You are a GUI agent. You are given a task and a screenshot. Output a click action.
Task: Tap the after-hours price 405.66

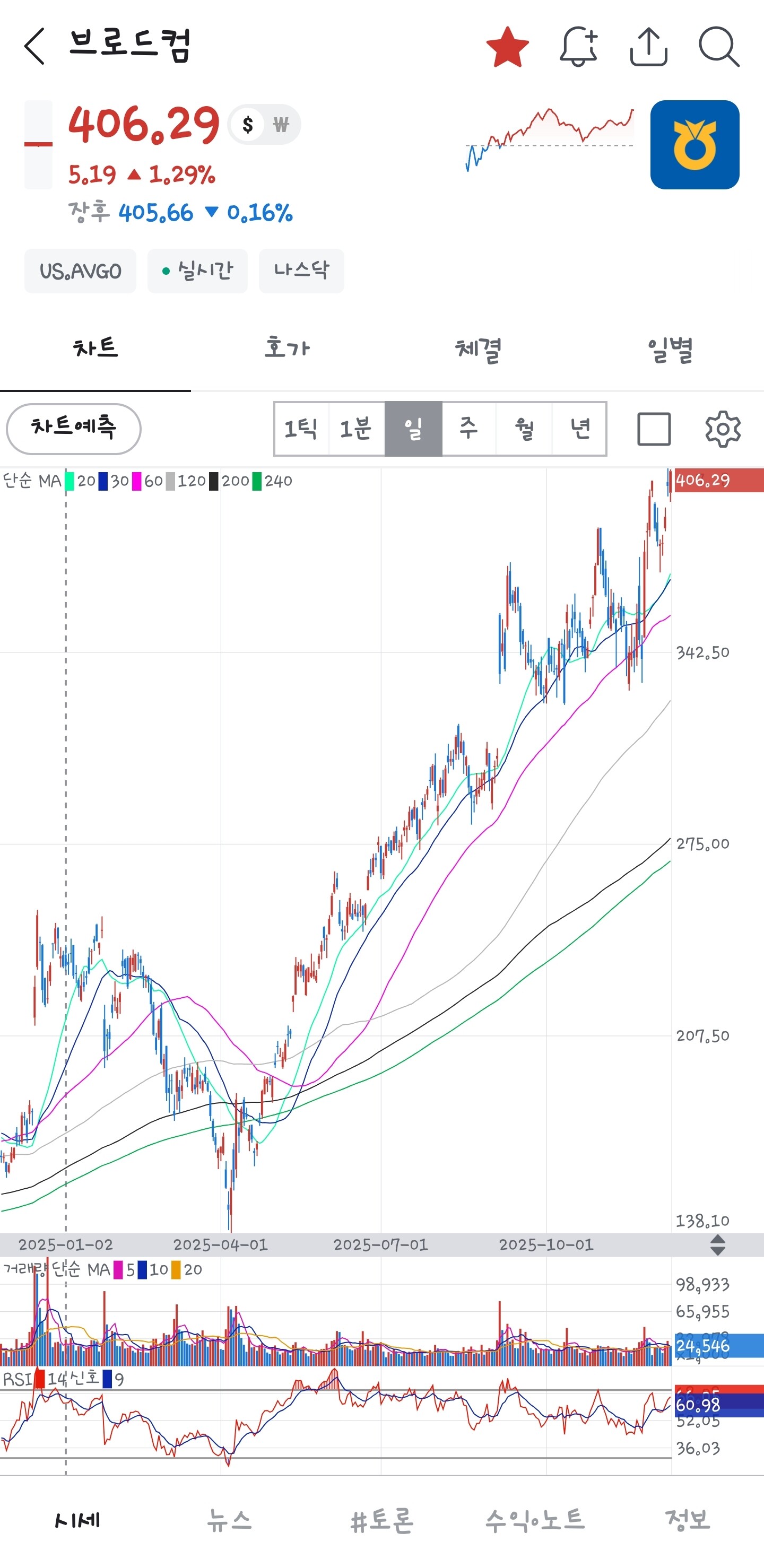(156, 213)
